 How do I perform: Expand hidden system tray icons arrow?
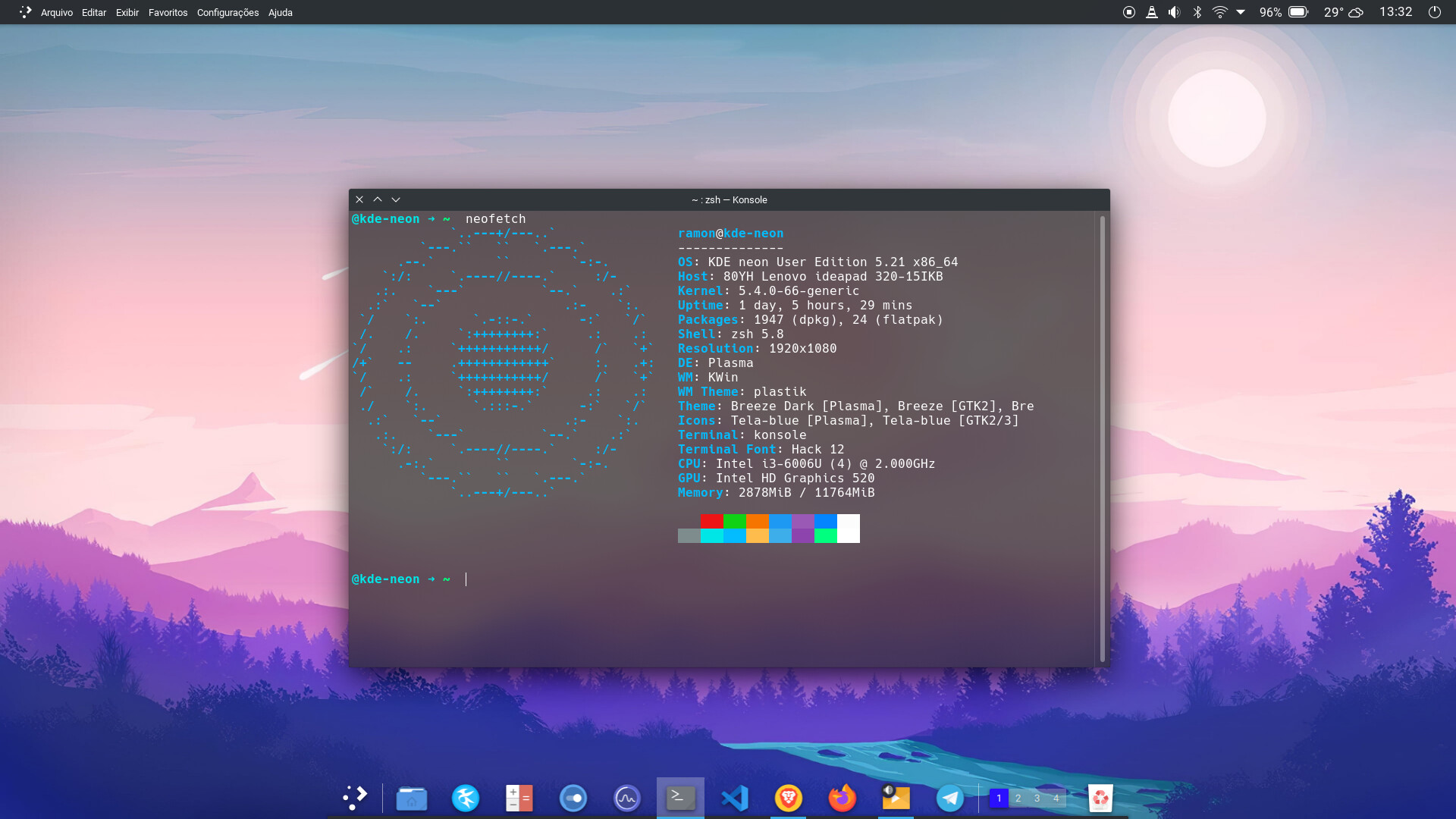pyautogui.click(x=1241, y=12)
